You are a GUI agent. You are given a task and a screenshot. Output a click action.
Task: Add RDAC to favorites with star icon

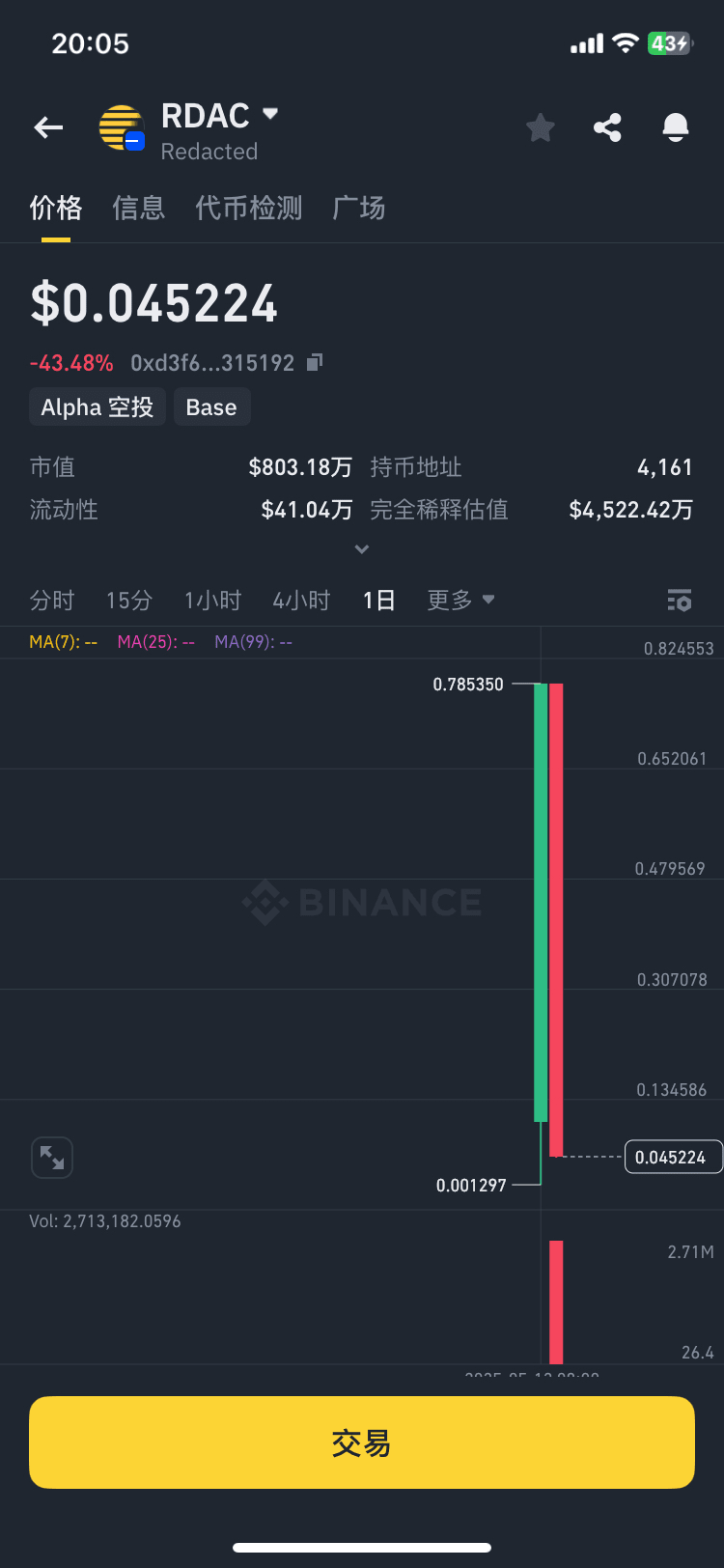[541, 127]
